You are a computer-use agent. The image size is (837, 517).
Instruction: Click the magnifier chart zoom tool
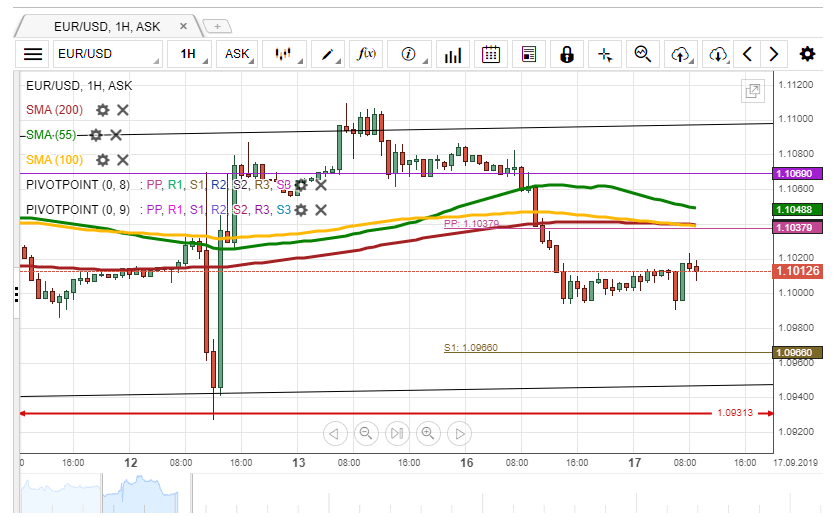(643, 54)
